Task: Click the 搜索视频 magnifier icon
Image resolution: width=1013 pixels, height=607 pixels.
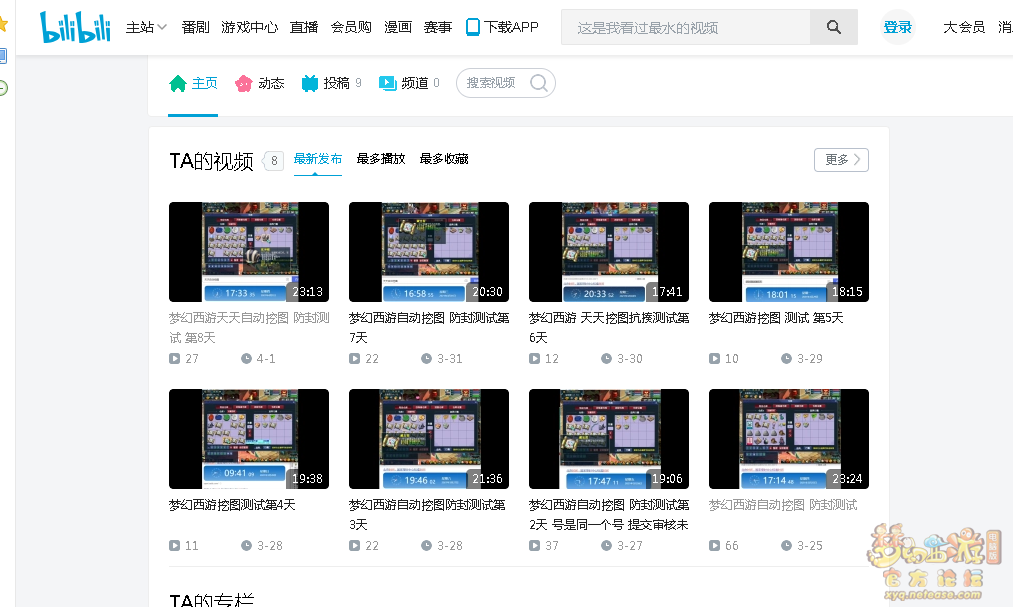Action: (x=539, y=83)
